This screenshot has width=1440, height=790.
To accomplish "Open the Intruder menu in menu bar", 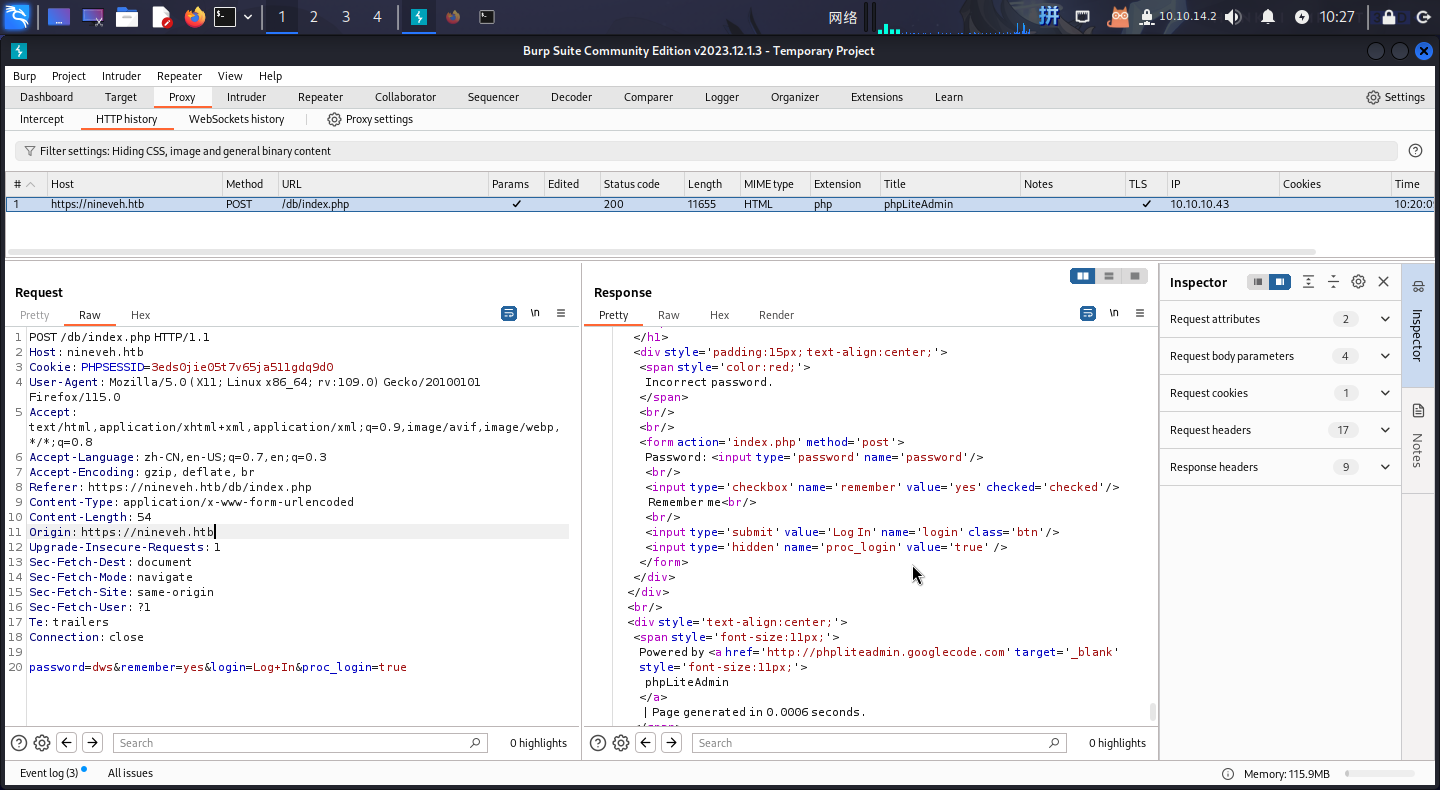I will (x=121, y=76).
